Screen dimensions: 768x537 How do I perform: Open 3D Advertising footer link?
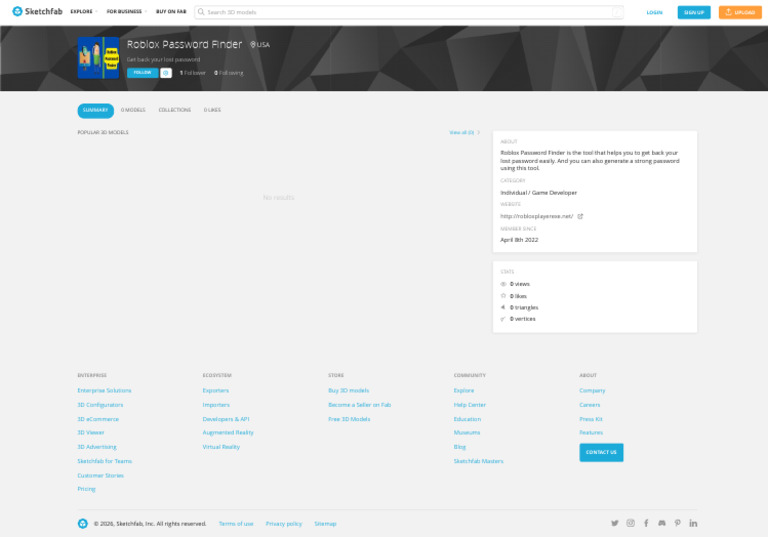click(97, 447)
